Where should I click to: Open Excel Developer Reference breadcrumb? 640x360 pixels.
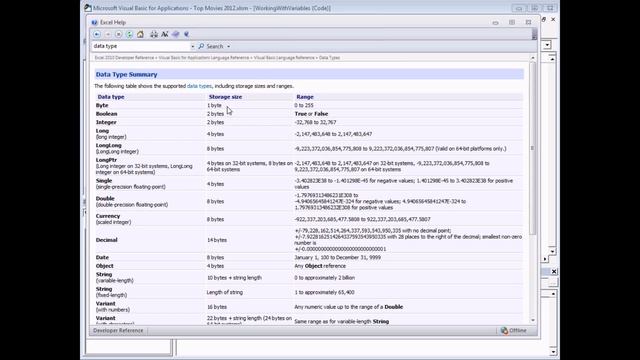[124, 58]
